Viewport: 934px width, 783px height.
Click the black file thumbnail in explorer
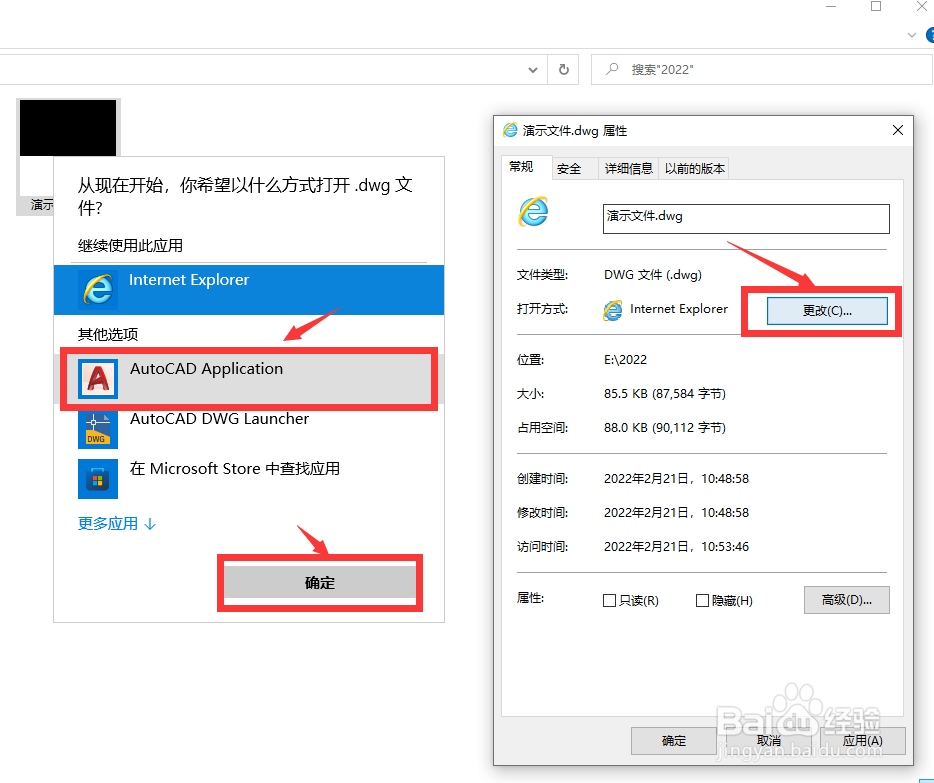pos(68,128)
